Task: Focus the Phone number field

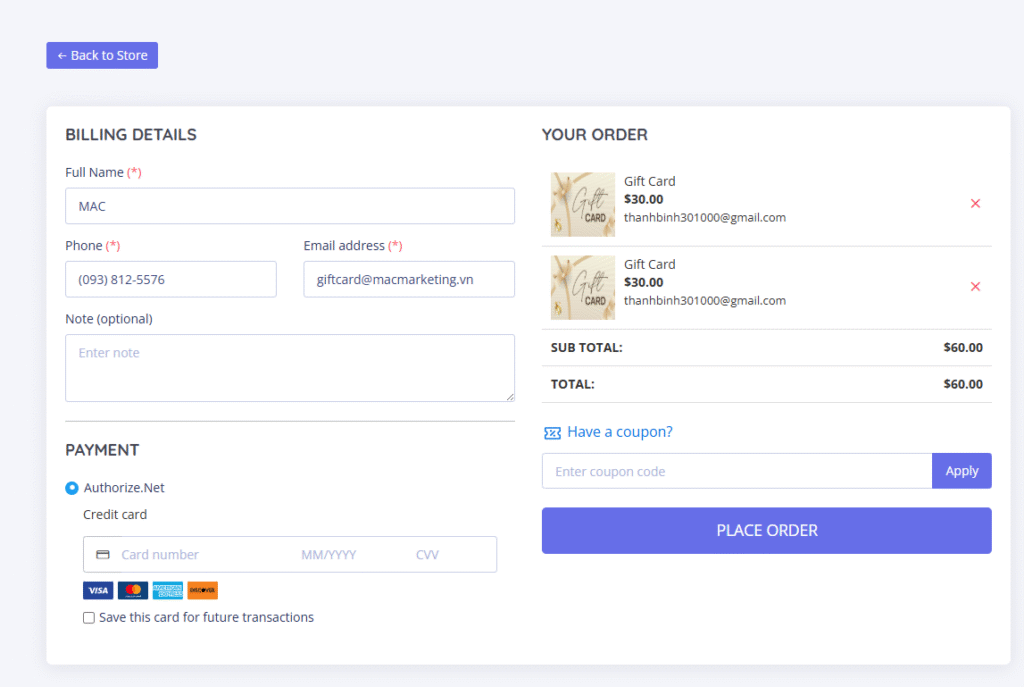Action: click(x=171, y=280)
